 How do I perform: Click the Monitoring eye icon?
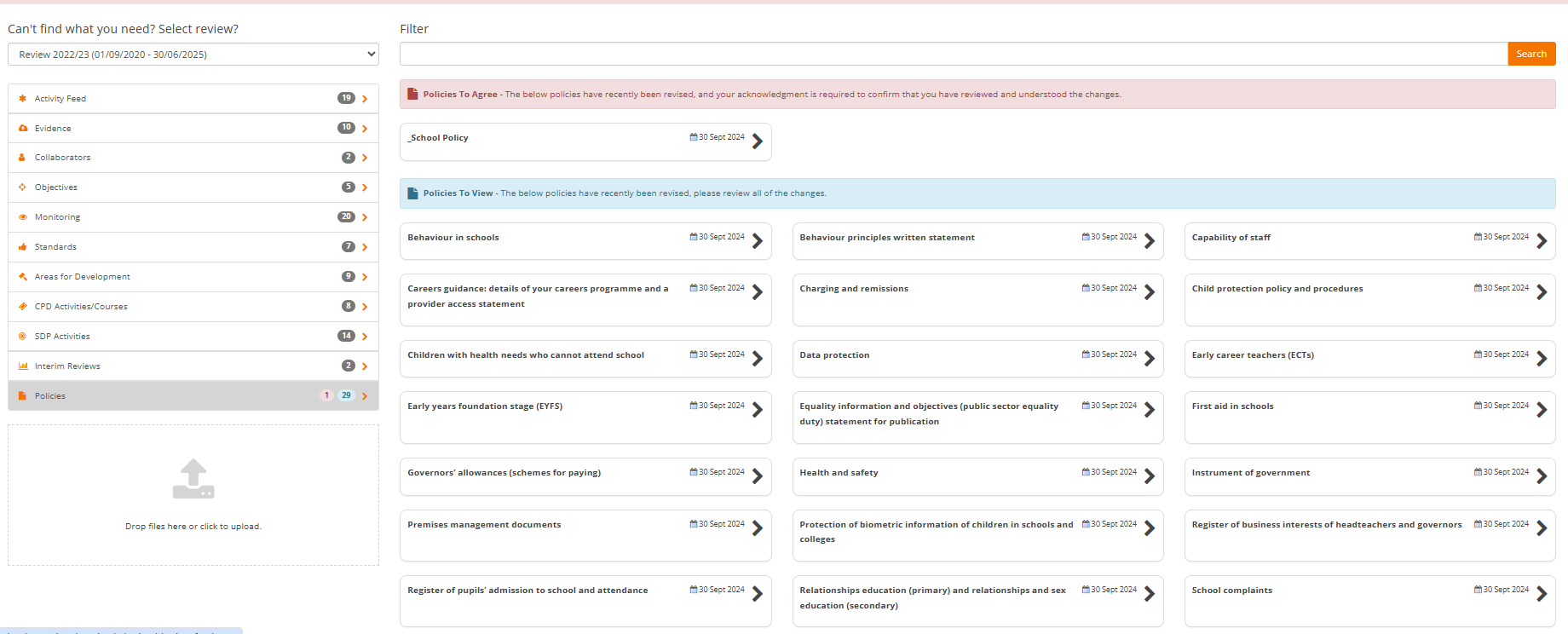coord(23,217)
